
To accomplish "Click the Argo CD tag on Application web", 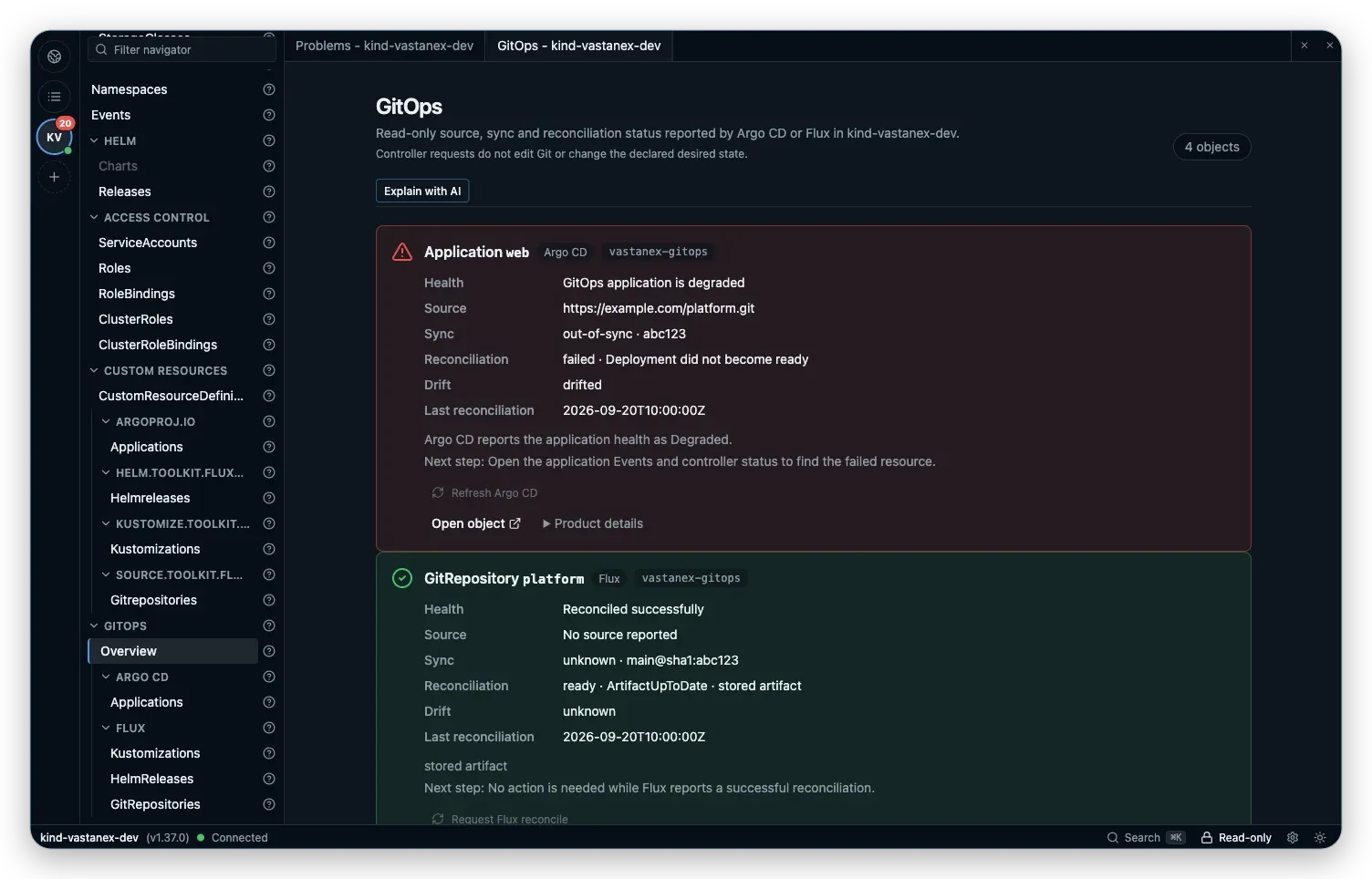I will (x=566, y=252).
